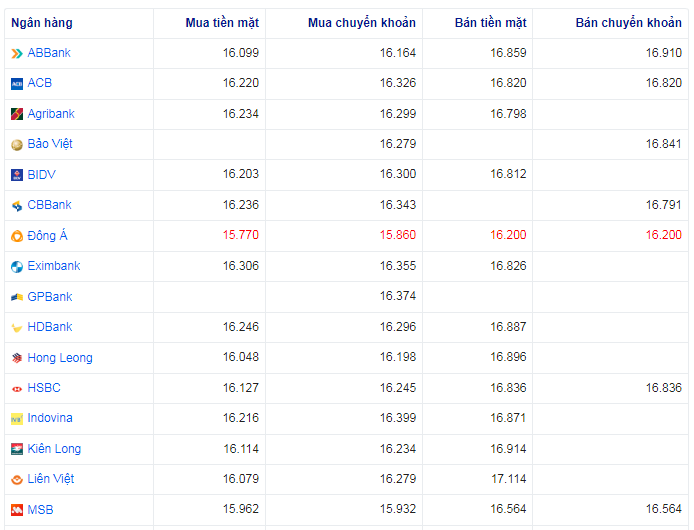Open the Kiên Long link

54,449
